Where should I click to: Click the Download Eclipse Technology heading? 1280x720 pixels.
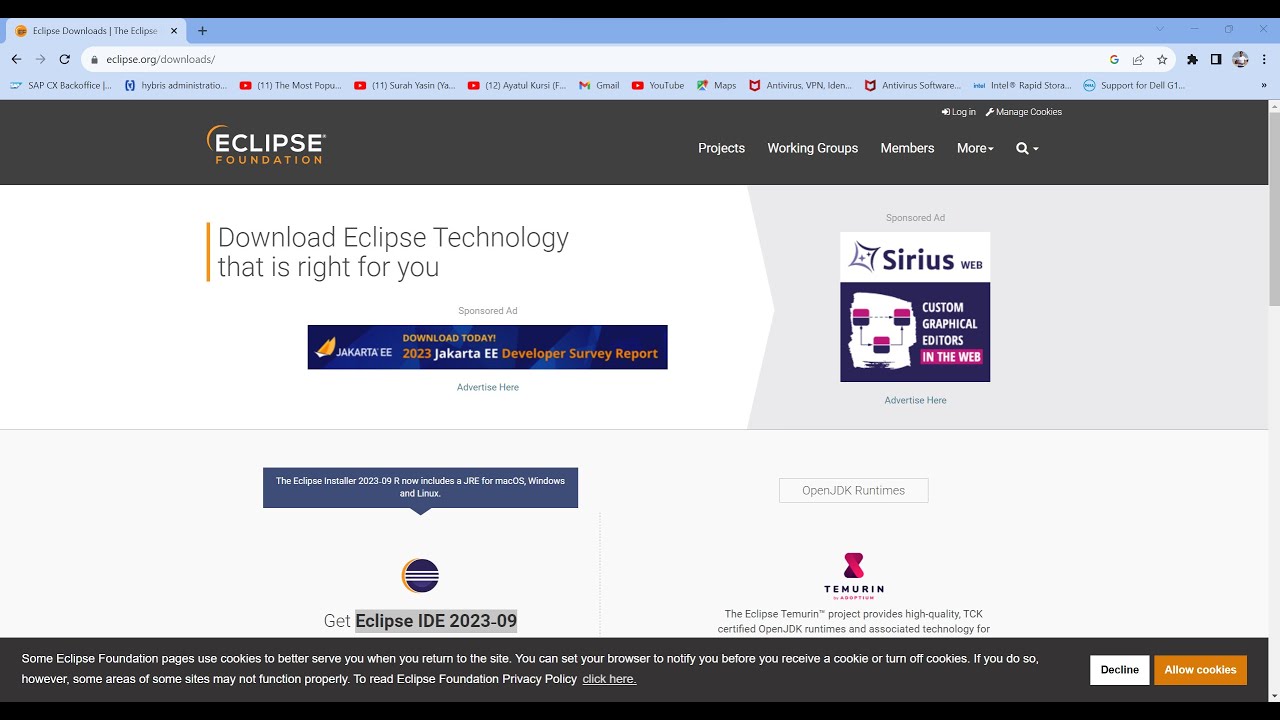[393, 252]
